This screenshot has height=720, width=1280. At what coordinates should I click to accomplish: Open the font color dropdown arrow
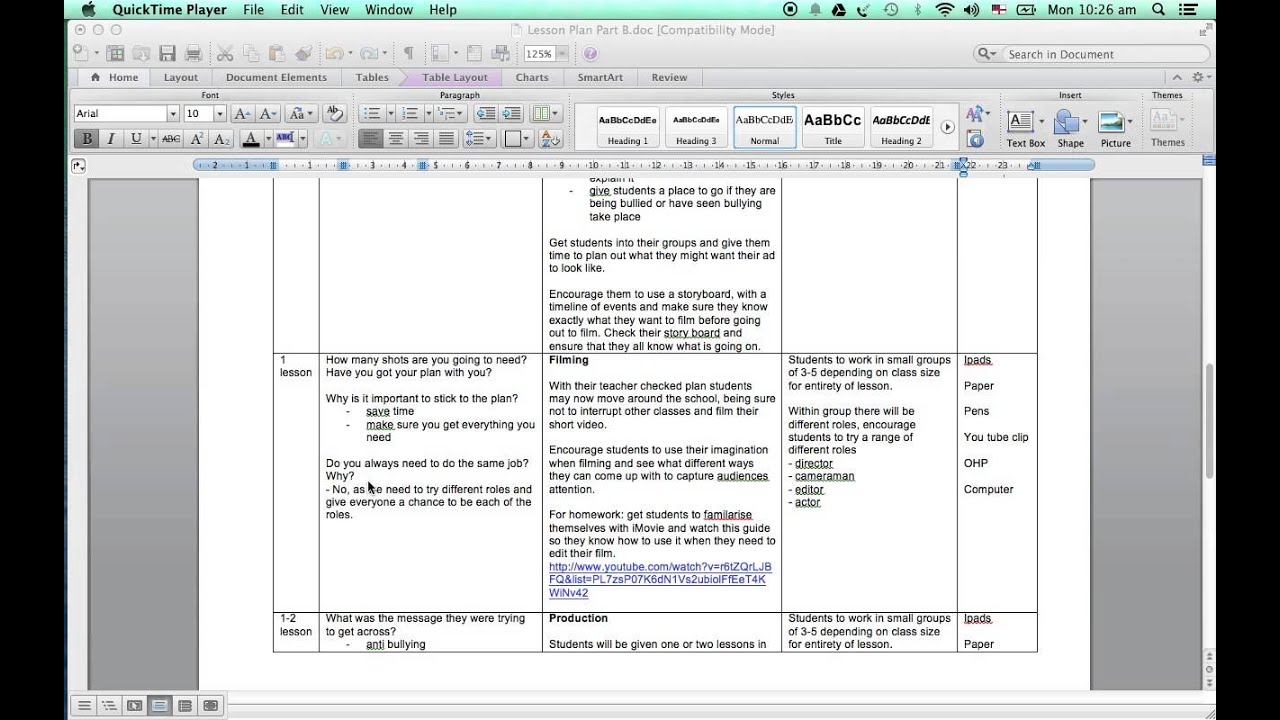point(266,139)
